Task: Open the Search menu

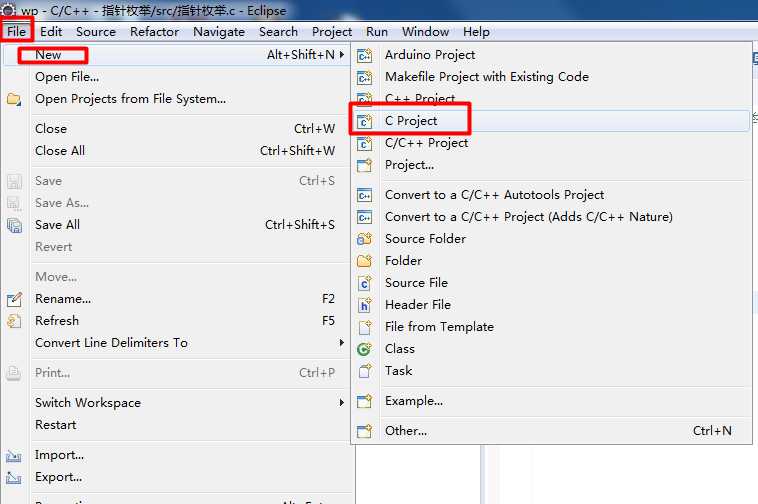Action: click(x=278, y=32)
